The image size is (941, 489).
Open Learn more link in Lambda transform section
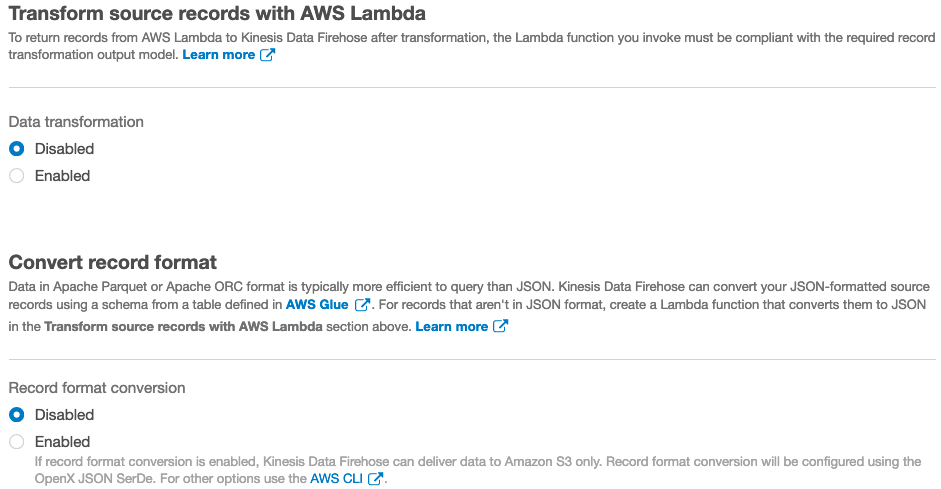pyautogui.click(x=218, y=55)
